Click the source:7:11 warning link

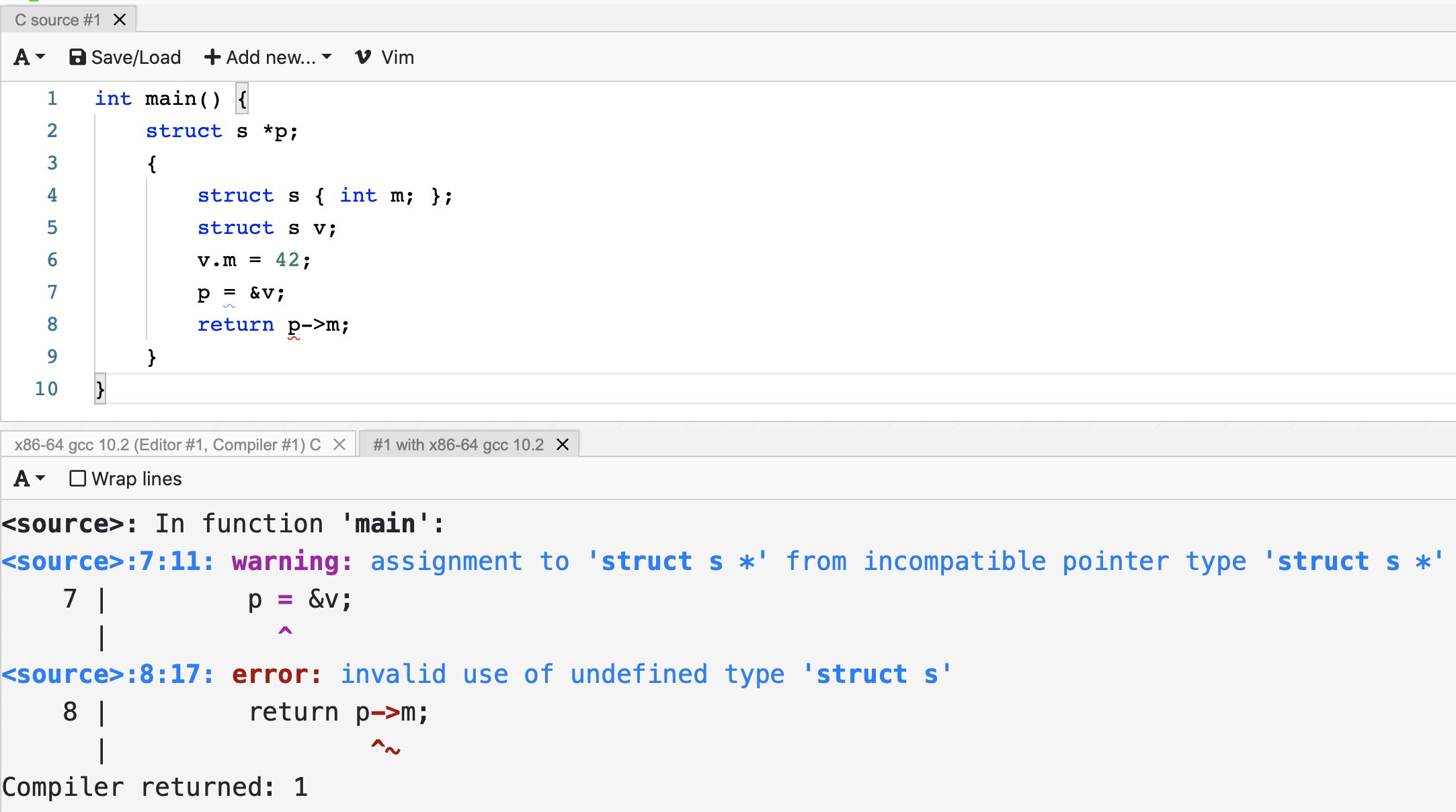coord(108,562)
